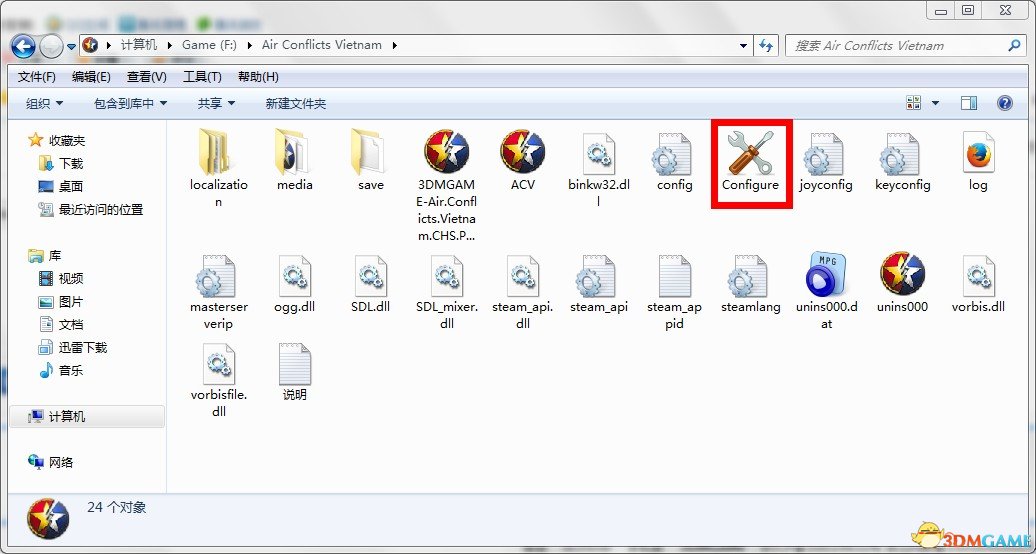This screenshot has height=554, width=1036.
Task: Click the back navigation arrow
Action: (x=24, y=46)
